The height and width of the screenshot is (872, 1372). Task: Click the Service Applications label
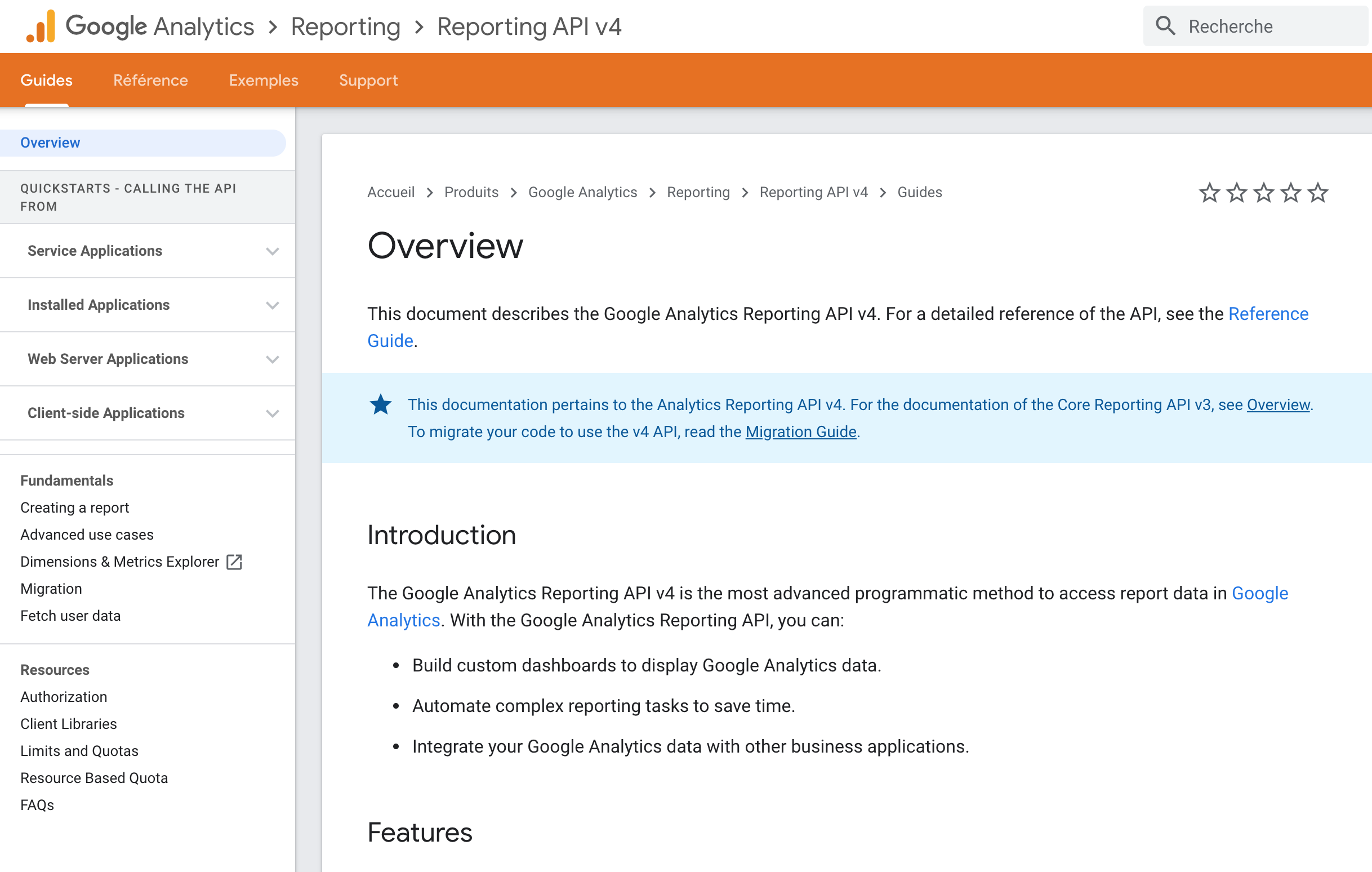[95, 251]
